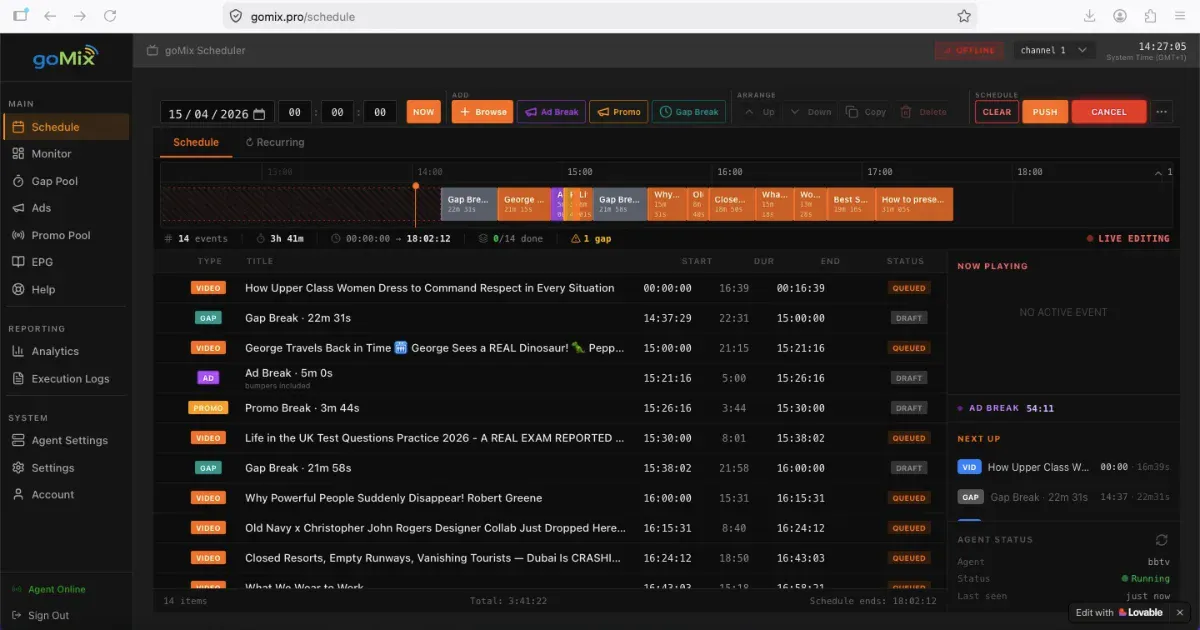
Task: Click the Help icon in sidebar
Action: click(x=18, y=289)
